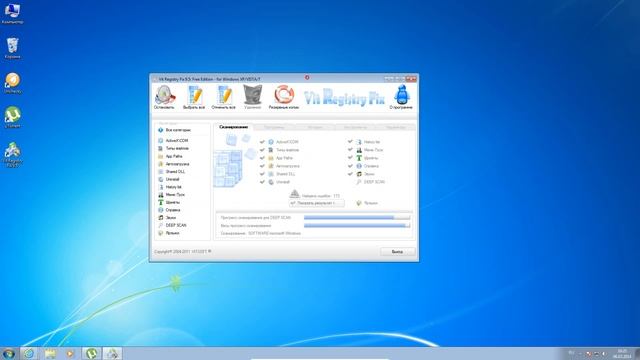Click DEEP SCAN entry in the scan results list

coord(371,182)
